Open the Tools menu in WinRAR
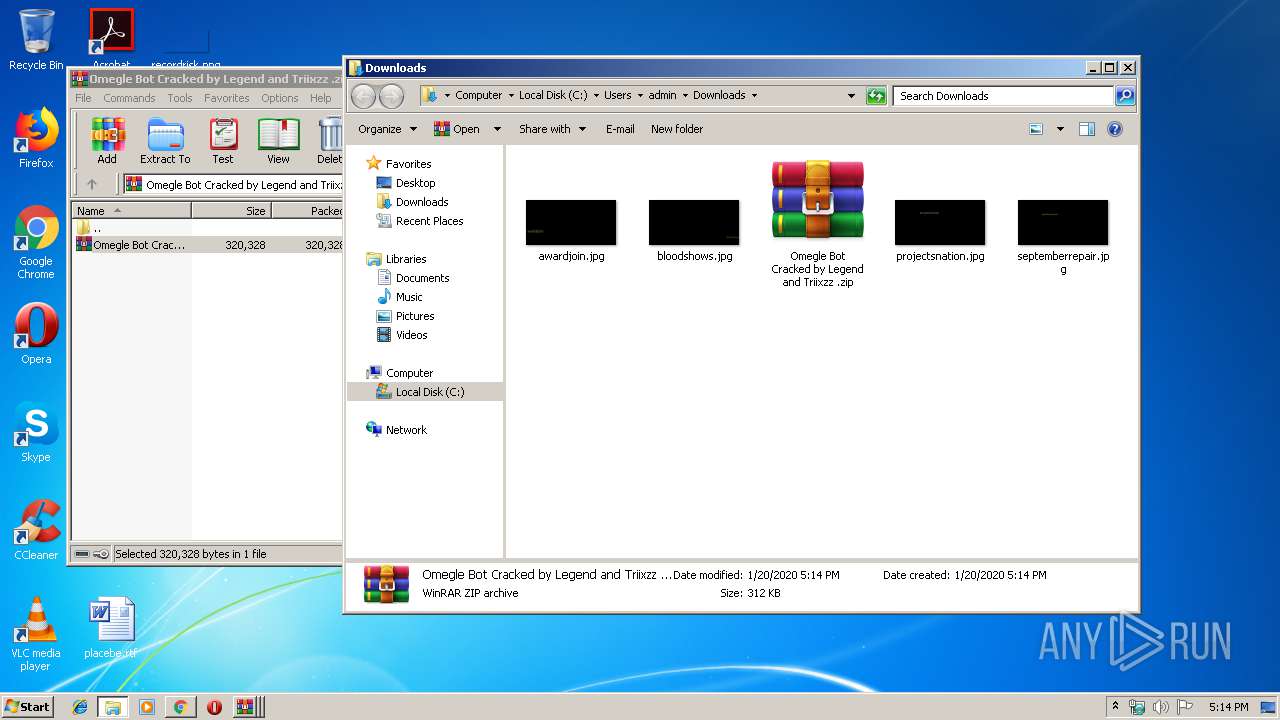Image resolution: width=1280 pixels, height=720 pixels. click(180, 98)
